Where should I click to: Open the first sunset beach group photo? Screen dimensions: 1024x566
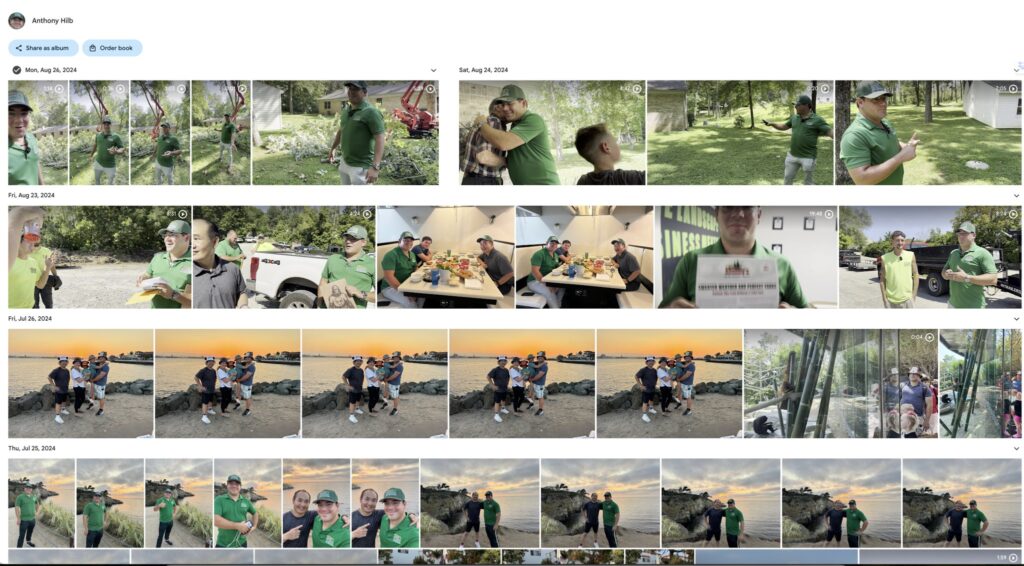(80, 384)
